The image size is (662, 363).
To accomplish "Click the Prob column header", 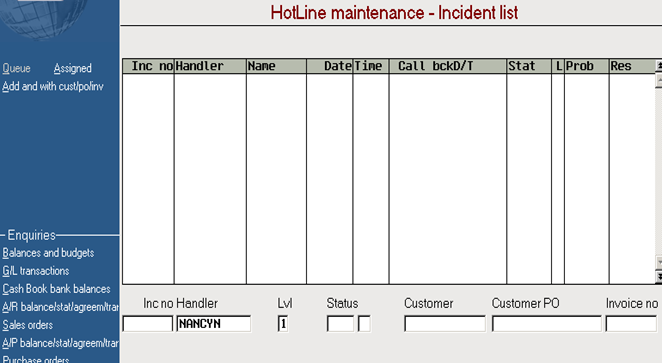I will click(x=587, y=66).
